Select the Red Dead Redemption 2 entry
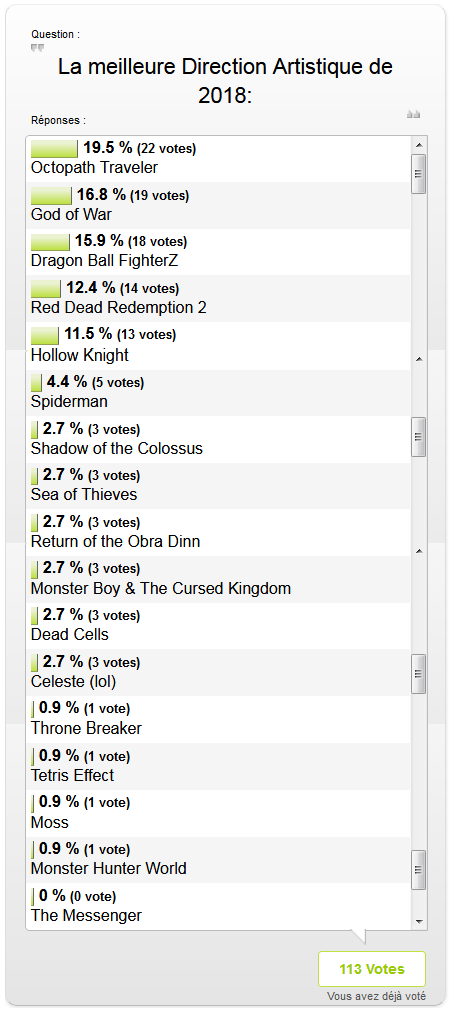Image resolution: width=454 pixels, height=1022 pixels. pos(218,299)
